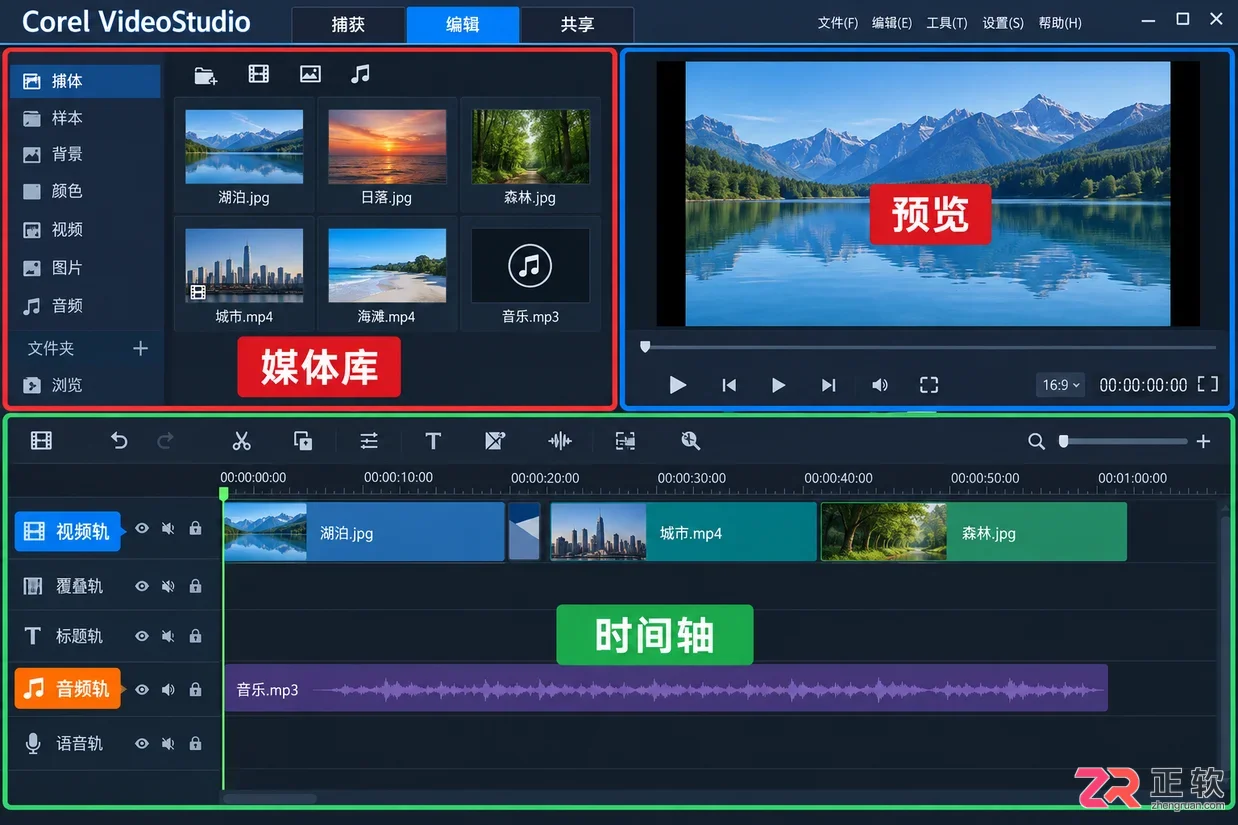1238x825 pixels.
Task: Click the preview scrubber bar handle
Action: coord(645,347)
